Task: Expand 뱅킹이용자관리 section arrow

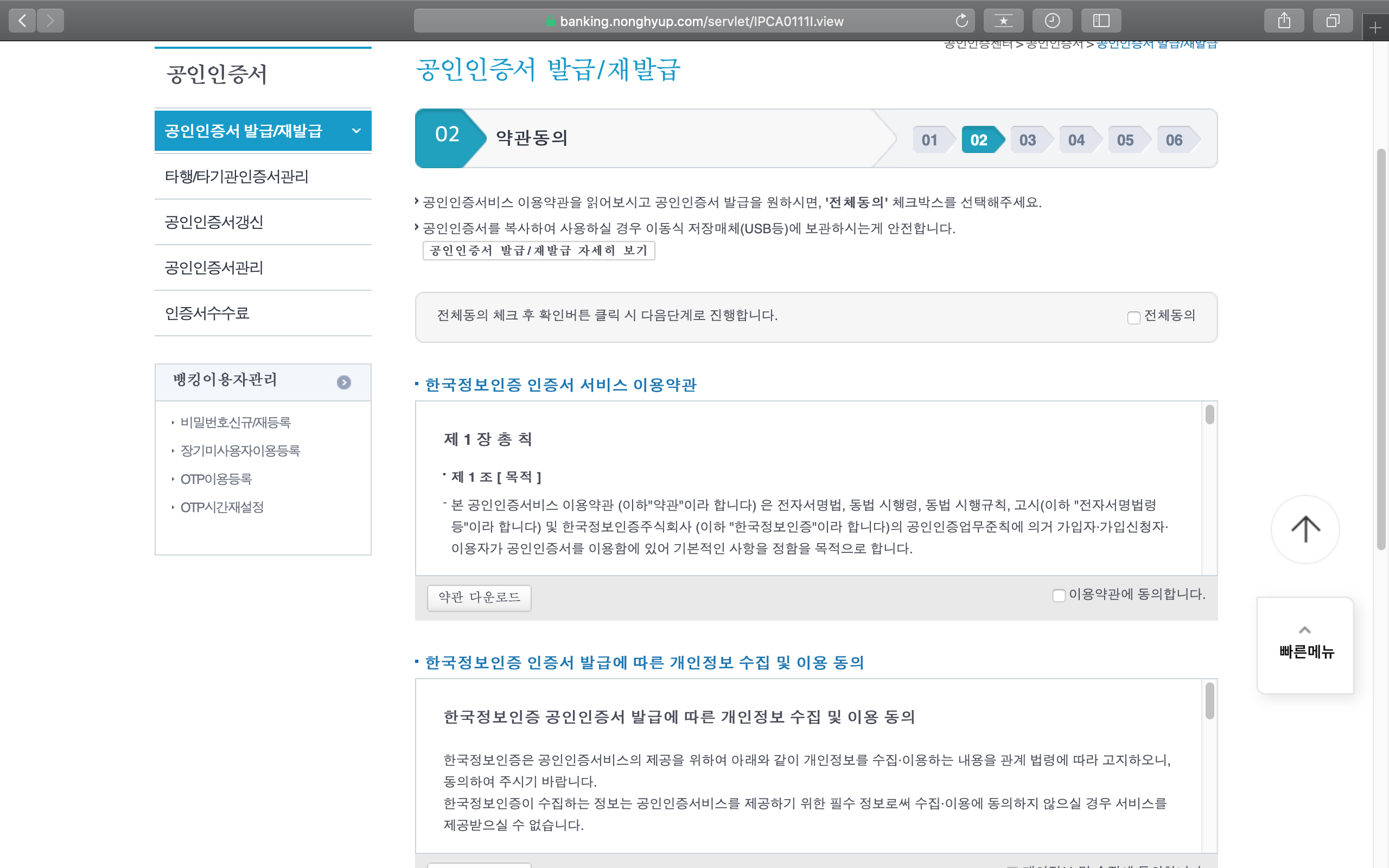Action: (x=344, y=382)
